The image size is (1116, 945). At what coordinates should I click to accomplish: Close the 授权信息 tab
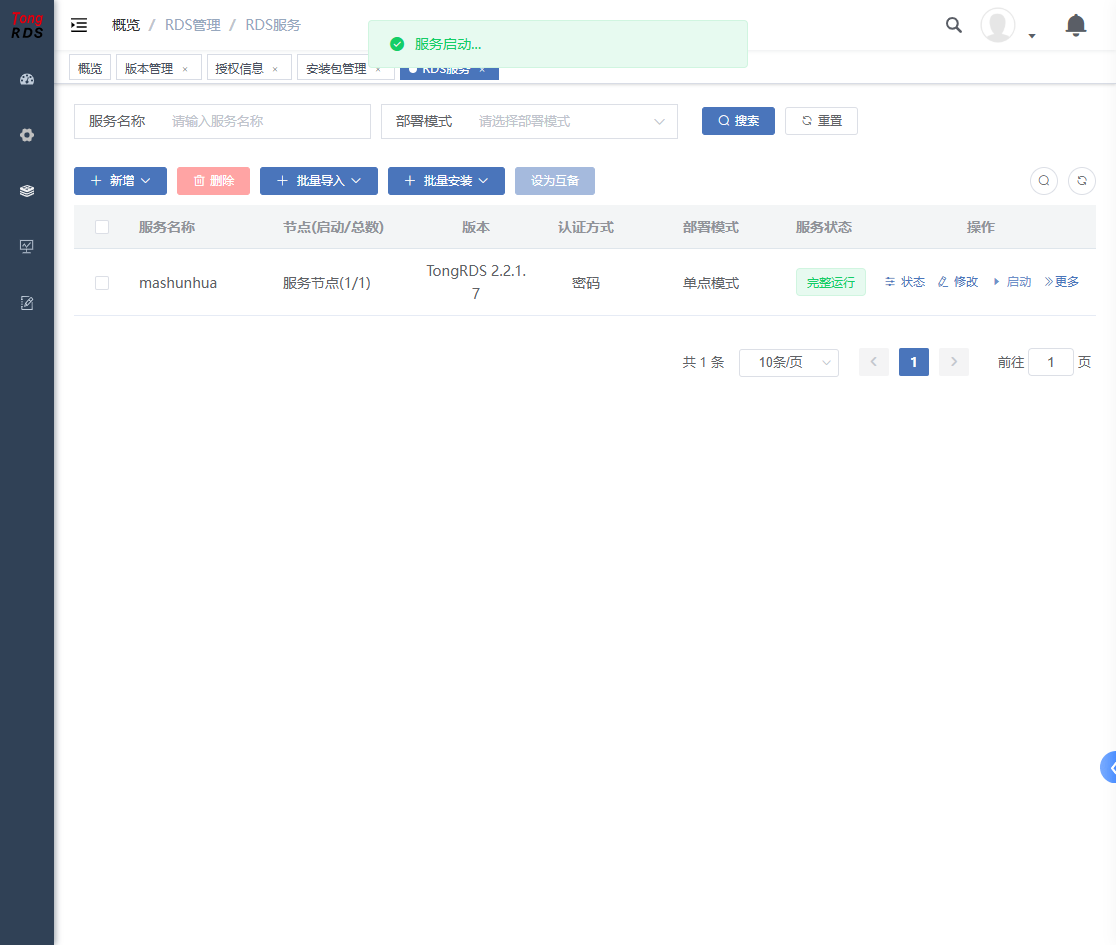pyautogui.click(x=275, y=69)
